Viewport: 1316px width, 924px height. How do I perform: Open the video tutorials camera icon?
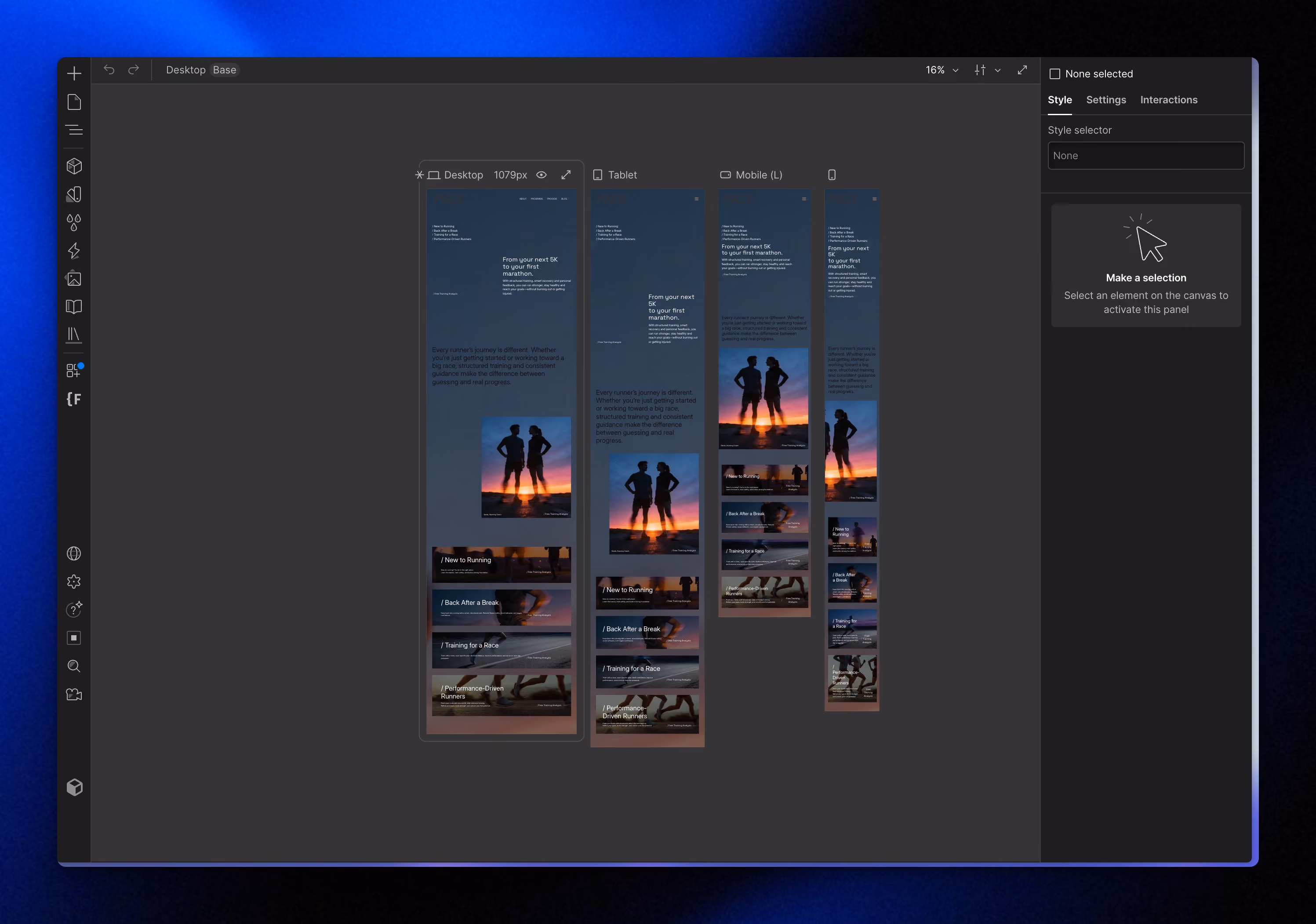[x=74, y=695]
